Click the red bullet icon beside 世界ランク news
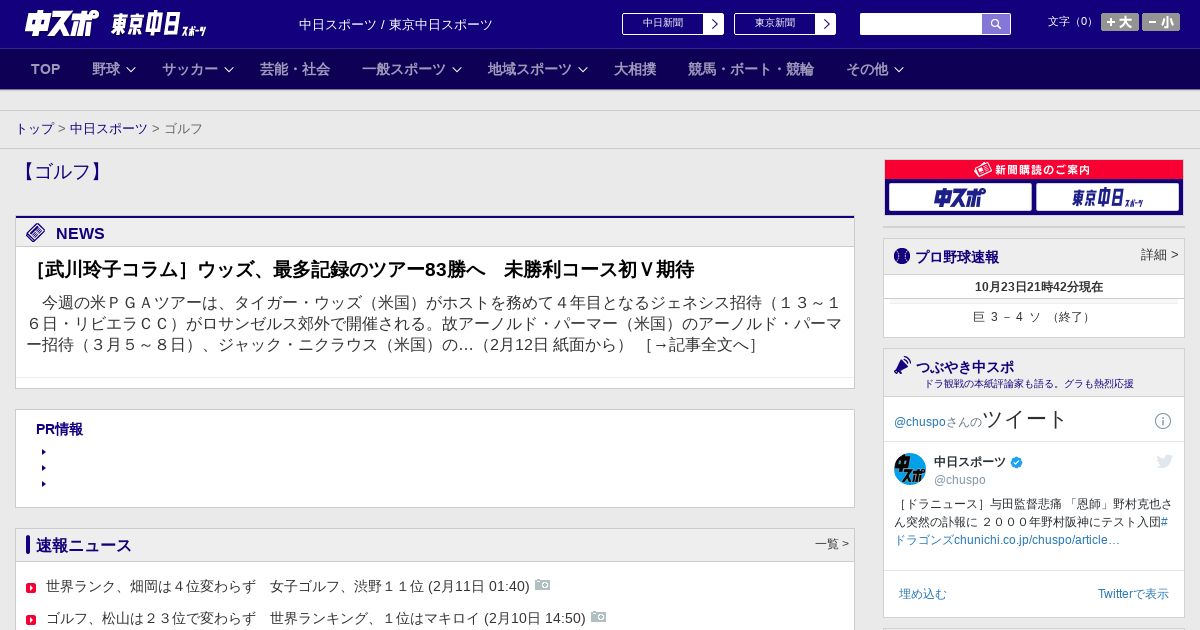The height and width of the screenshot is (630, 1200). click(31, 588)
